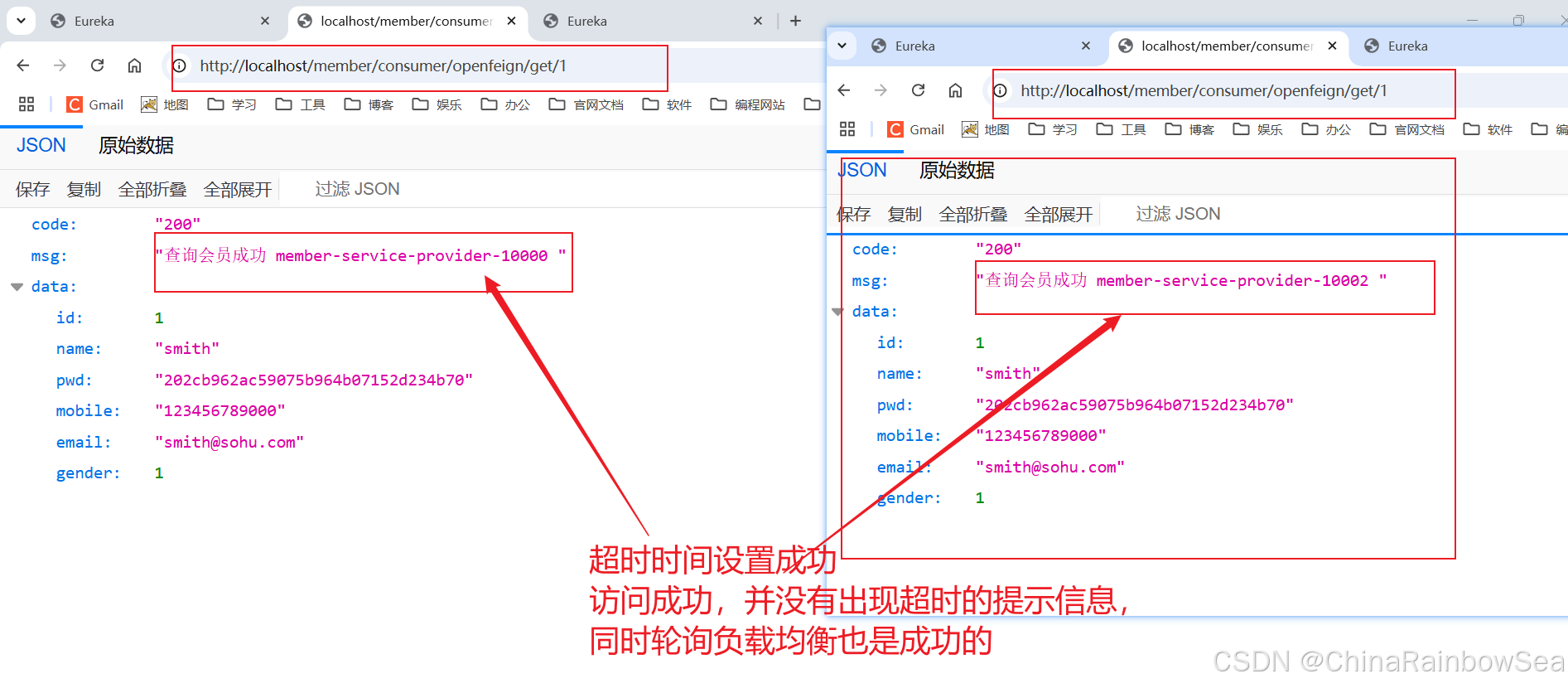This screenshot has width=1568, height=688.
Task: Close localhost/member/consumer tab in right window
Action: (1332, 46)
